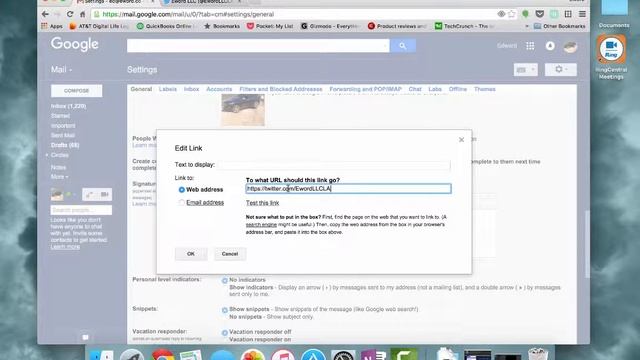Open Photos app in the dock
This screenshot has width=640, height=360.
[253, 355]
